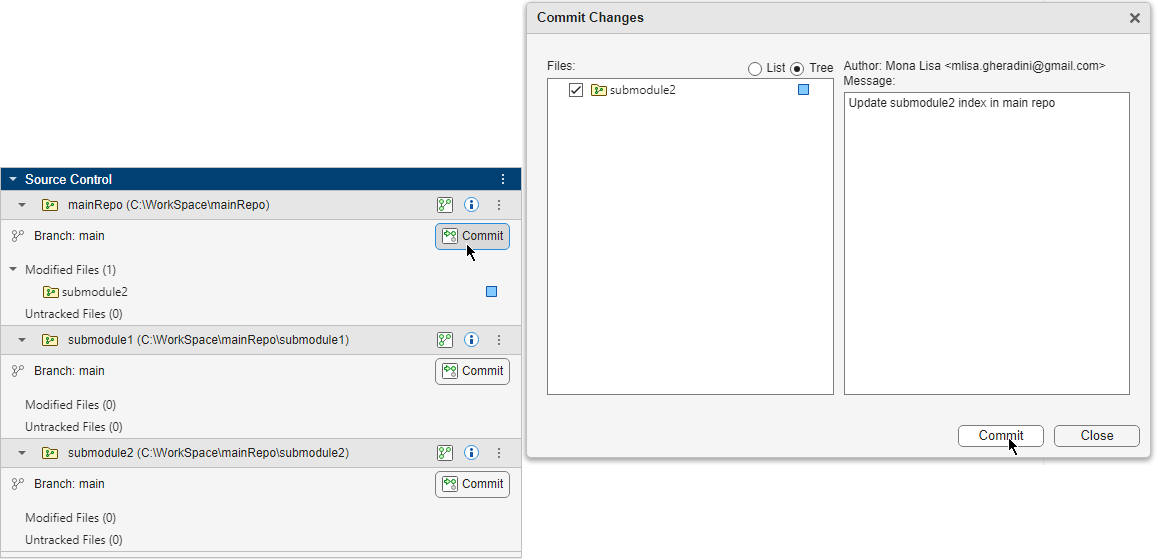Collapse the mainRepo repository section
Image resolution: width=1157 pixels, height=559 pixels.
pos(22,205)
